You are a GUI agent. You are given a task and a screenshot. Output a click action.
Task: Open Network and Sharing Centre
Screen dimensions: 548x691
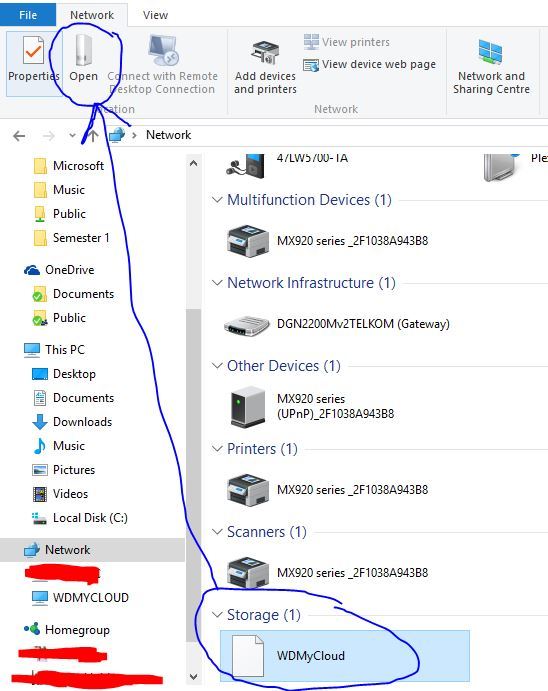pos(491,66)
